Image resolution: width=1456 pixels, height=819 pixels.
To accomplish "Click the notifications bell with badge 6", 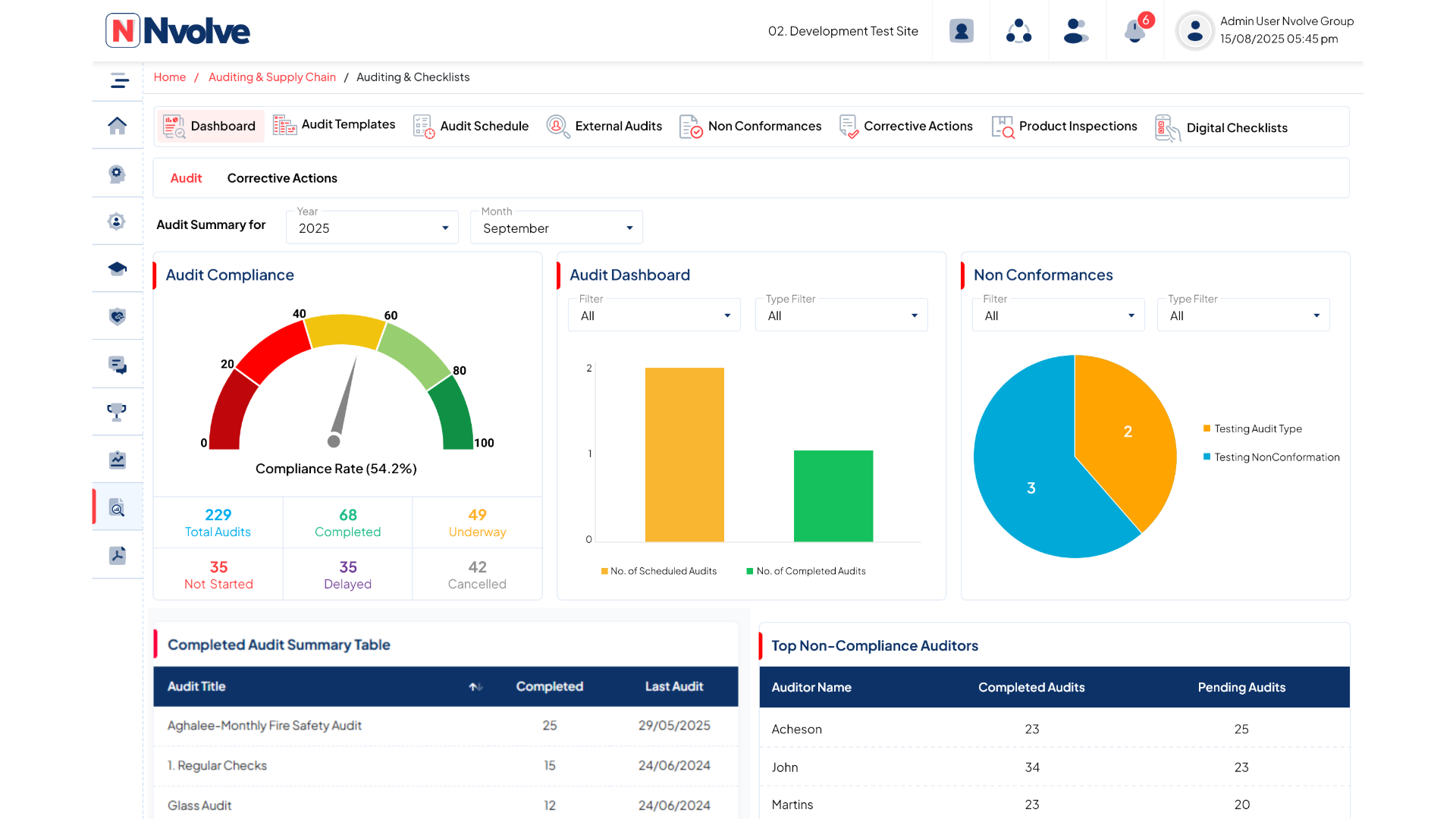I will pos(1134,31).
